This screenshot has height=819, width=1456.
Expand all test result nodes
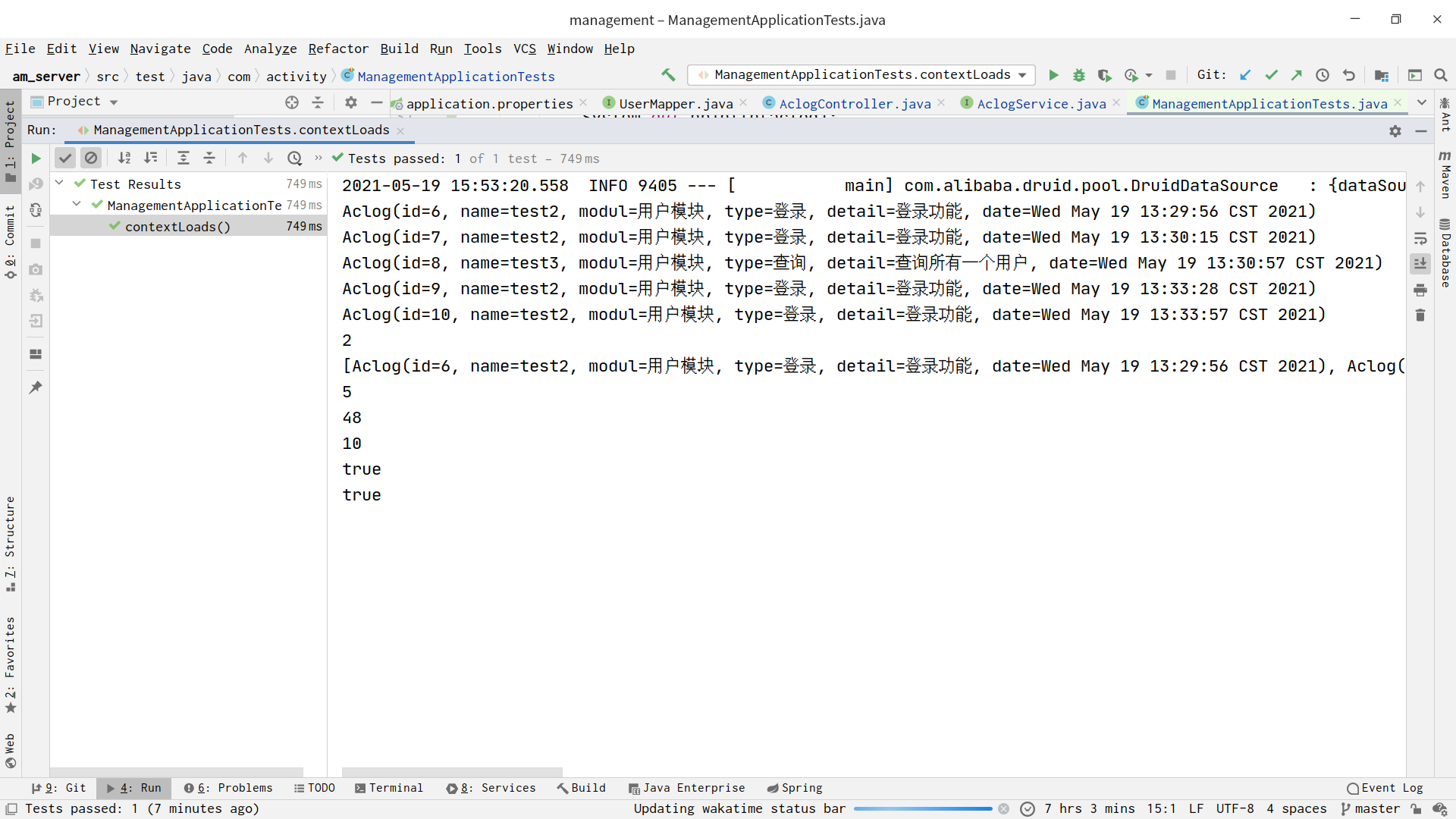(x=184, y=158)
